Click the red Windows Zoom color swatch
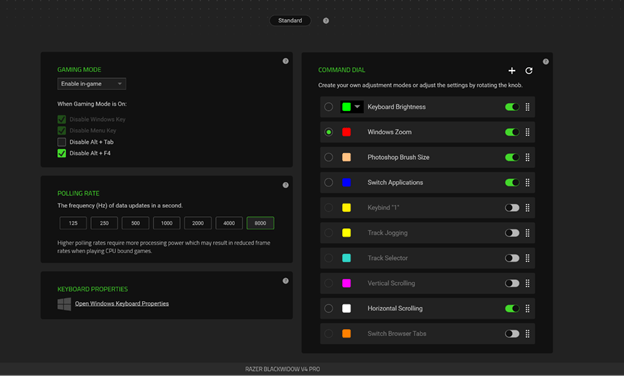The width and height of the screenshot is (624, 382). (x=346, y=132)
